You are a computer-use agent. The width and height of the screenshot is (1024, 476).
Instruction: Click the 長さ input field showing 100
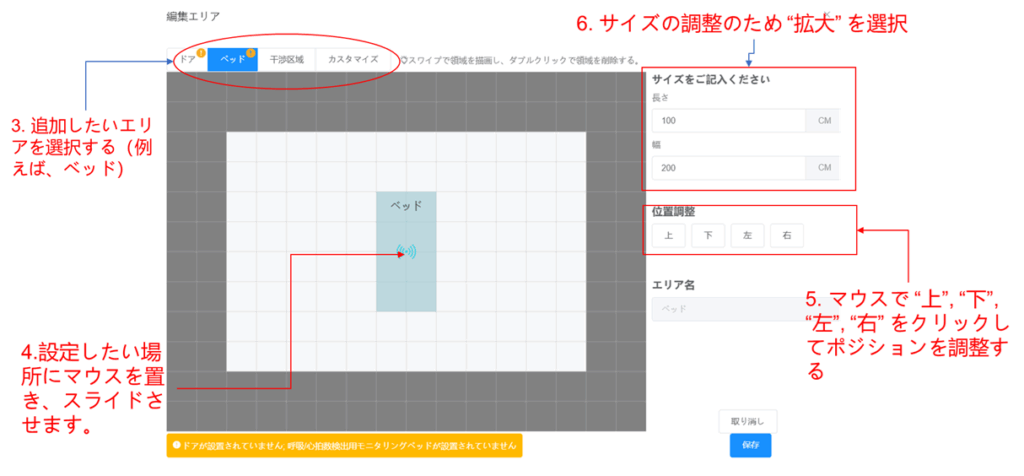click(728, 121)
